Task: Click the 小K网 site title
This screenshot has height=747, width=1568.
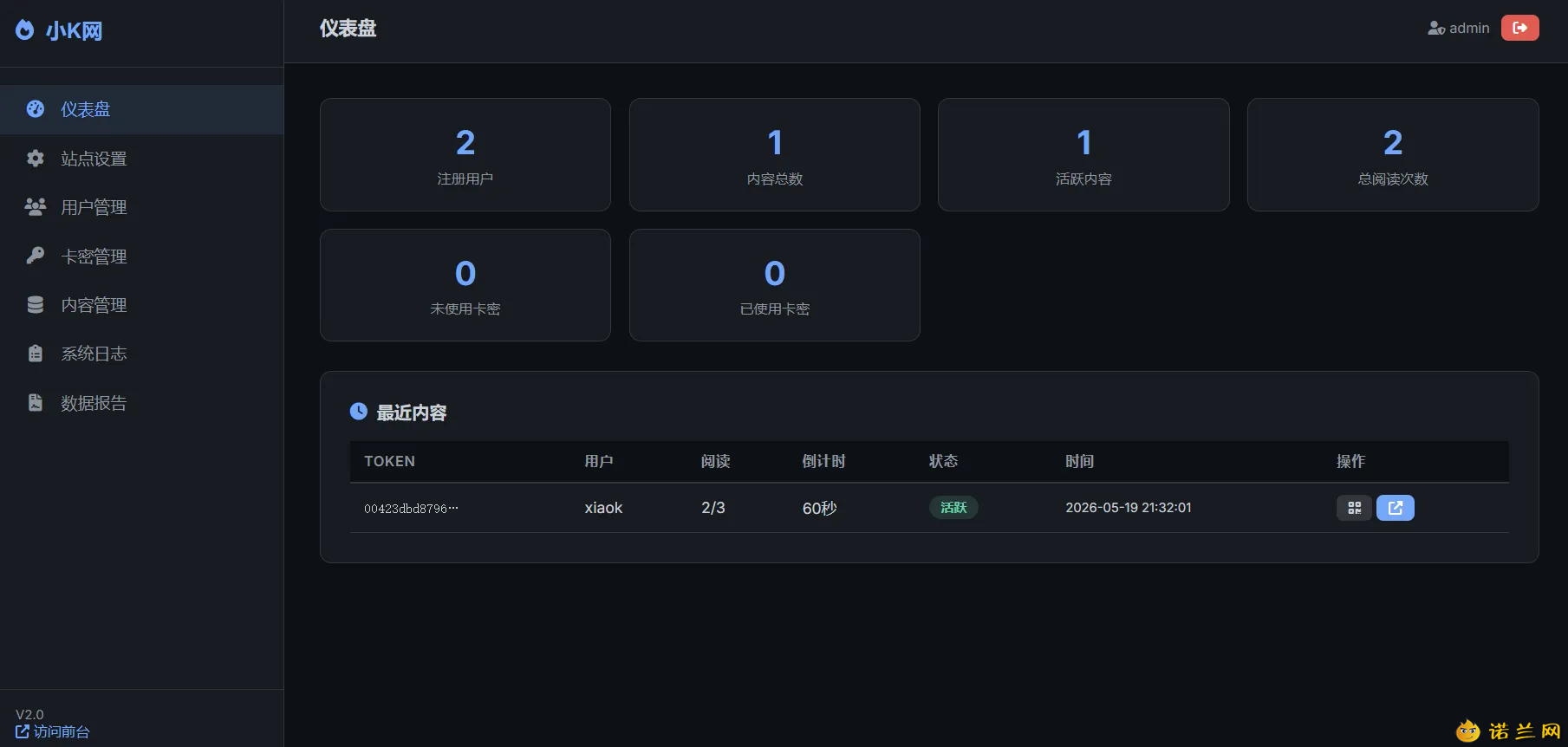Action: point(75,31)
